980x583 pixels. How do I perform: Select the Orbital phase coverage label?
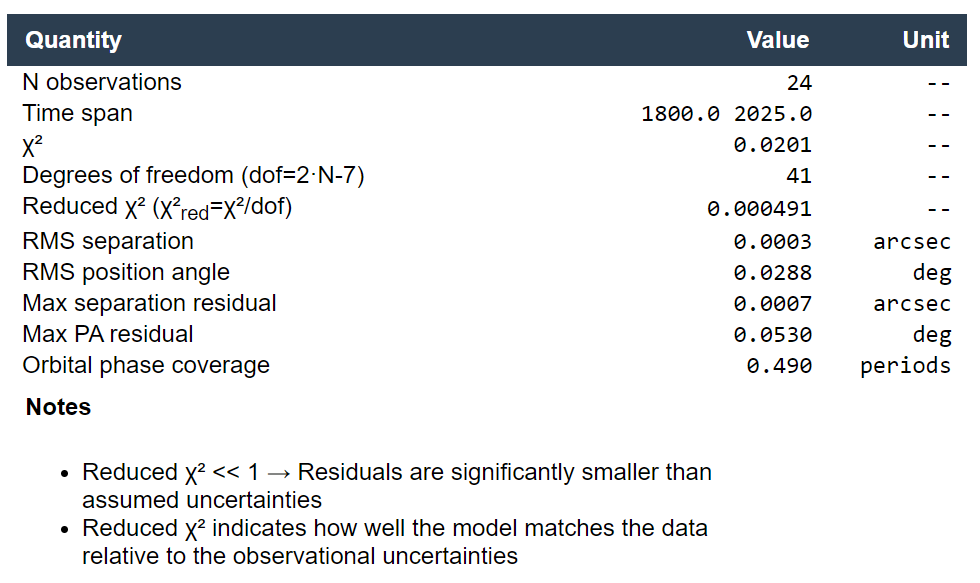146,365
